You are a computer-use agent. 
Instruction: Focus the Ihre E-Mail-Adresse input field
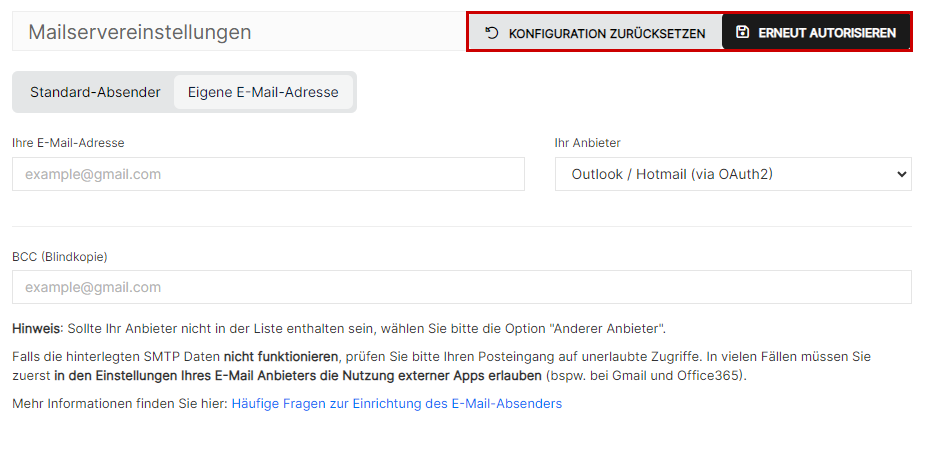(x=268, y=174)
